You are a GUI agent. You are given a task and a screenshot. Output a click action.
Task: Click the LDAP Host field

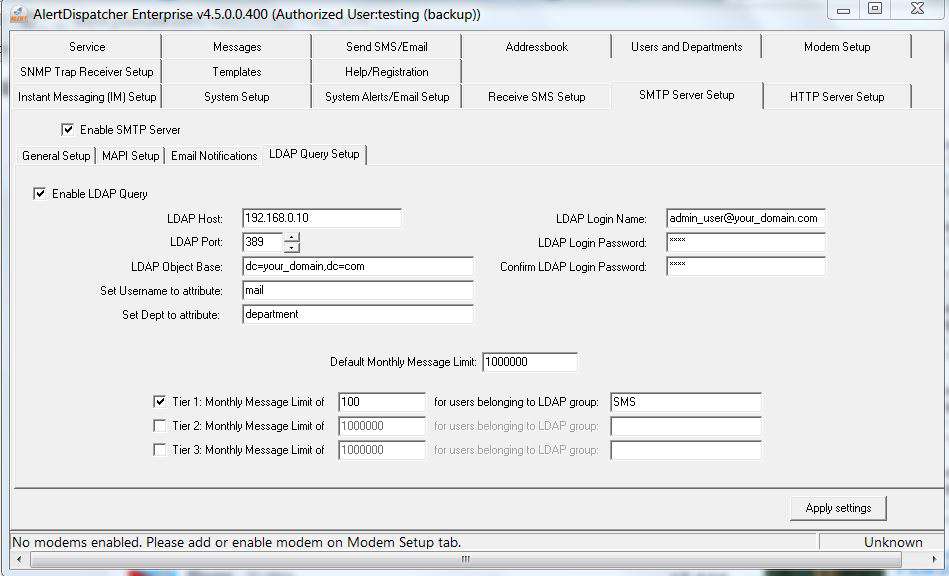pos(321,218)
